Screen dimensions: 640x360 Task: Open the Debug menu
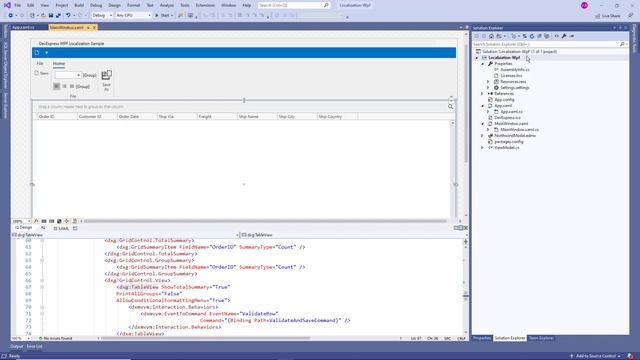(96, 5)
